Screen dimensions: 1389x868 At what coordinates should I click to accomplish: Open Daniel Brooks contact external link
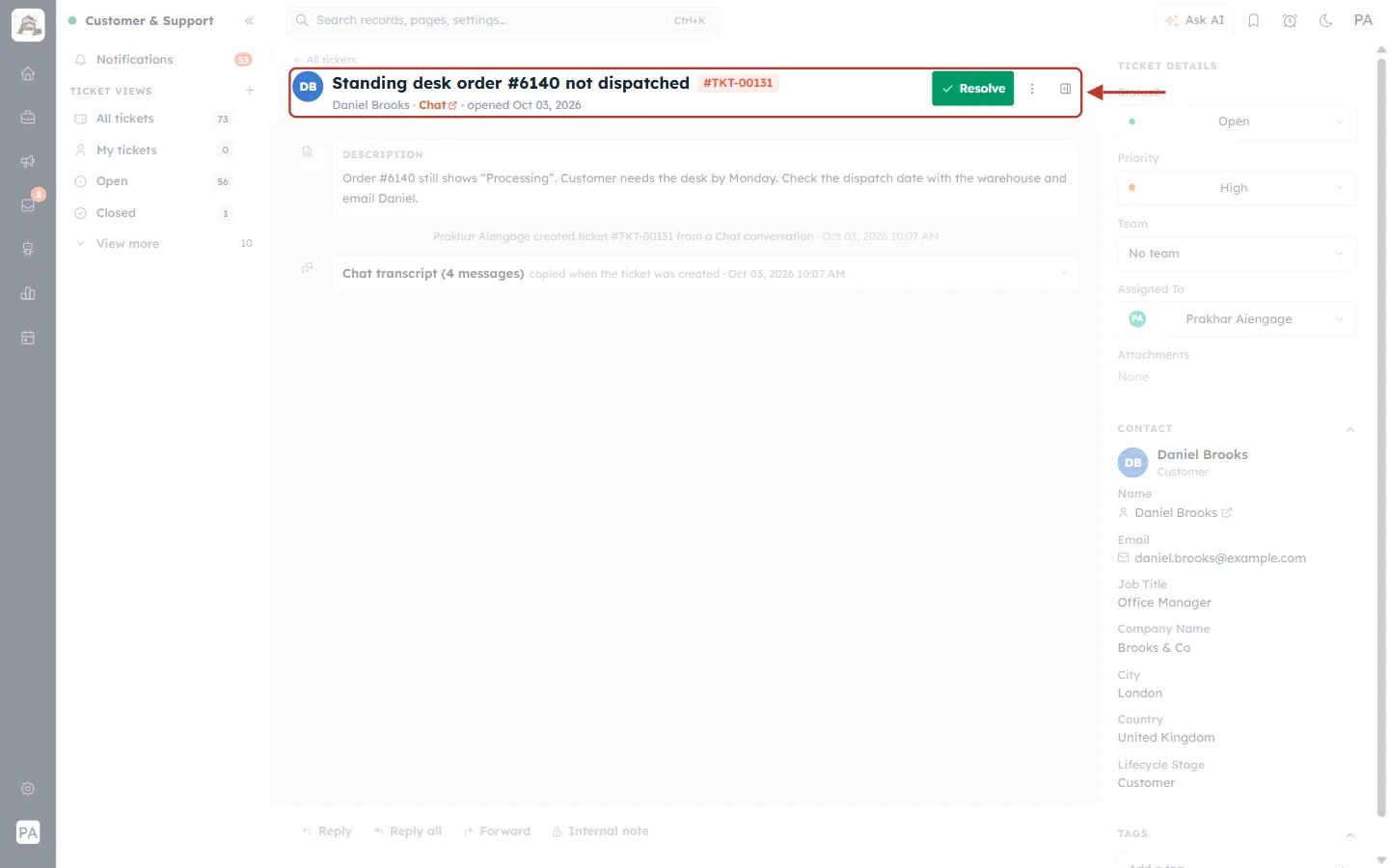[1227, 513]
